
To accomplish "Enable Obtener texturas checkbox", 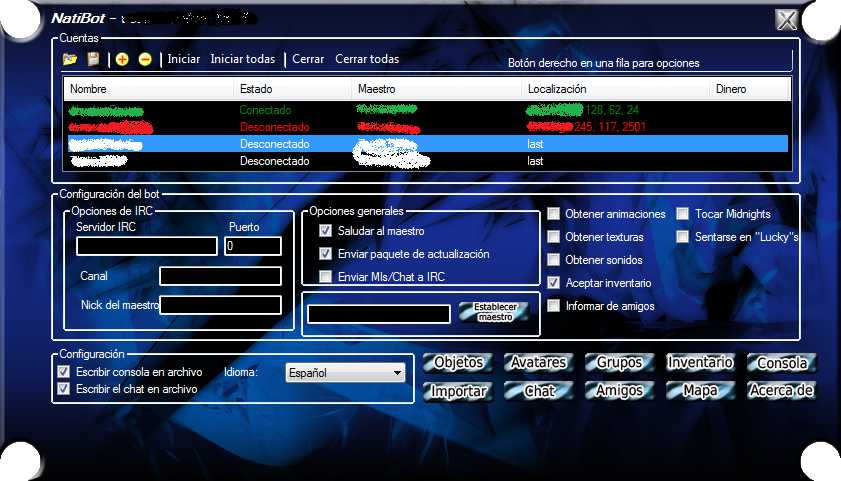I will tap(554, 236).
